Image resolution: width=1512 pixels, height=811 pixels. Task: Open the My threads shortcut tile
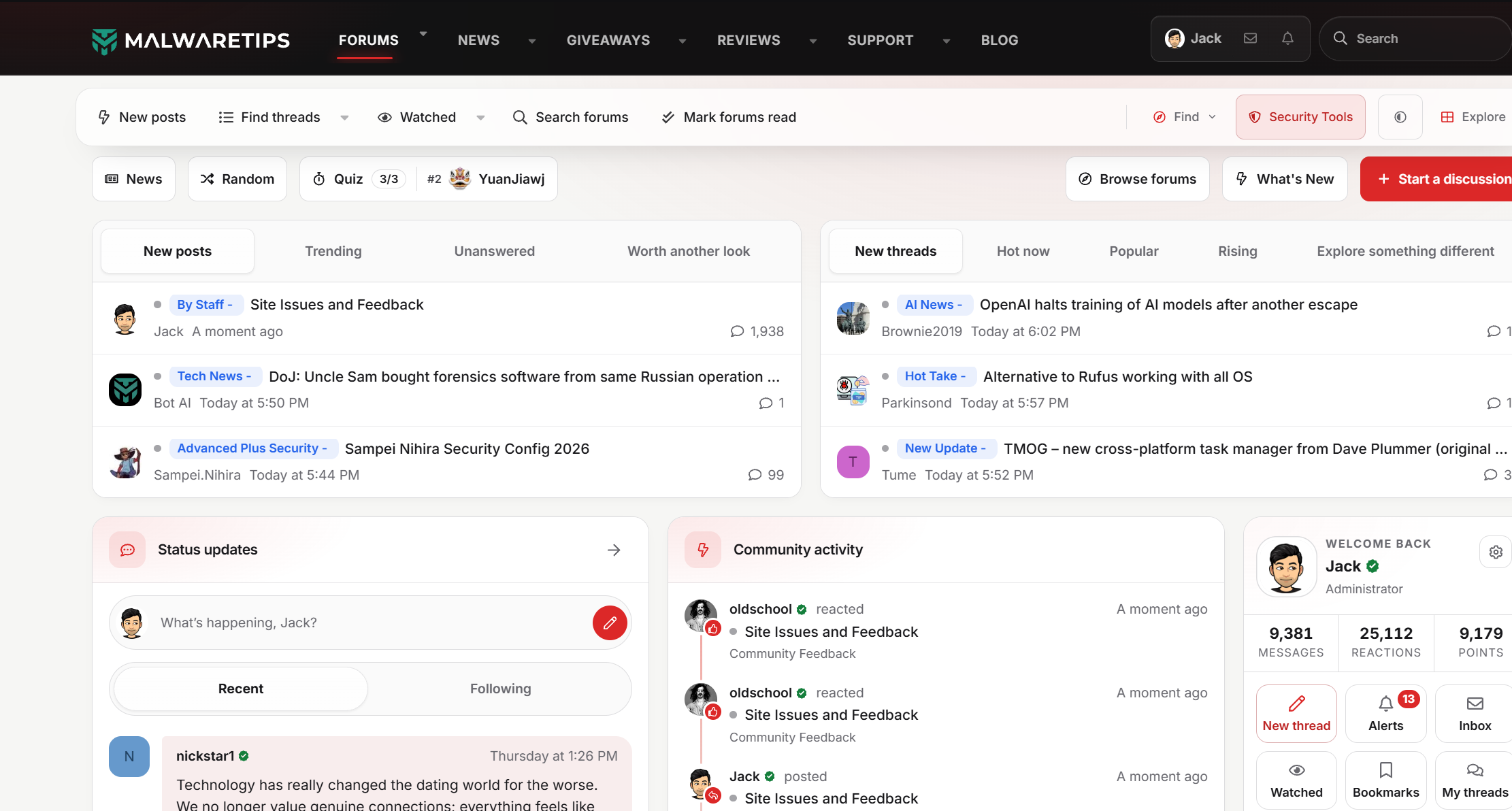click(x=1475, y=780)
